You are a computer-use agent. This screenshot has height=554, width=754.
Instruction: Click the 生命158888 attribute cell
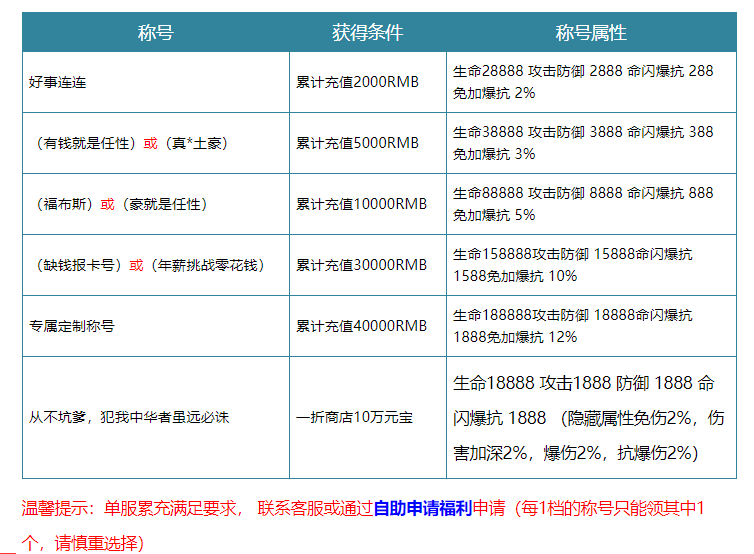tap(591, 265)
